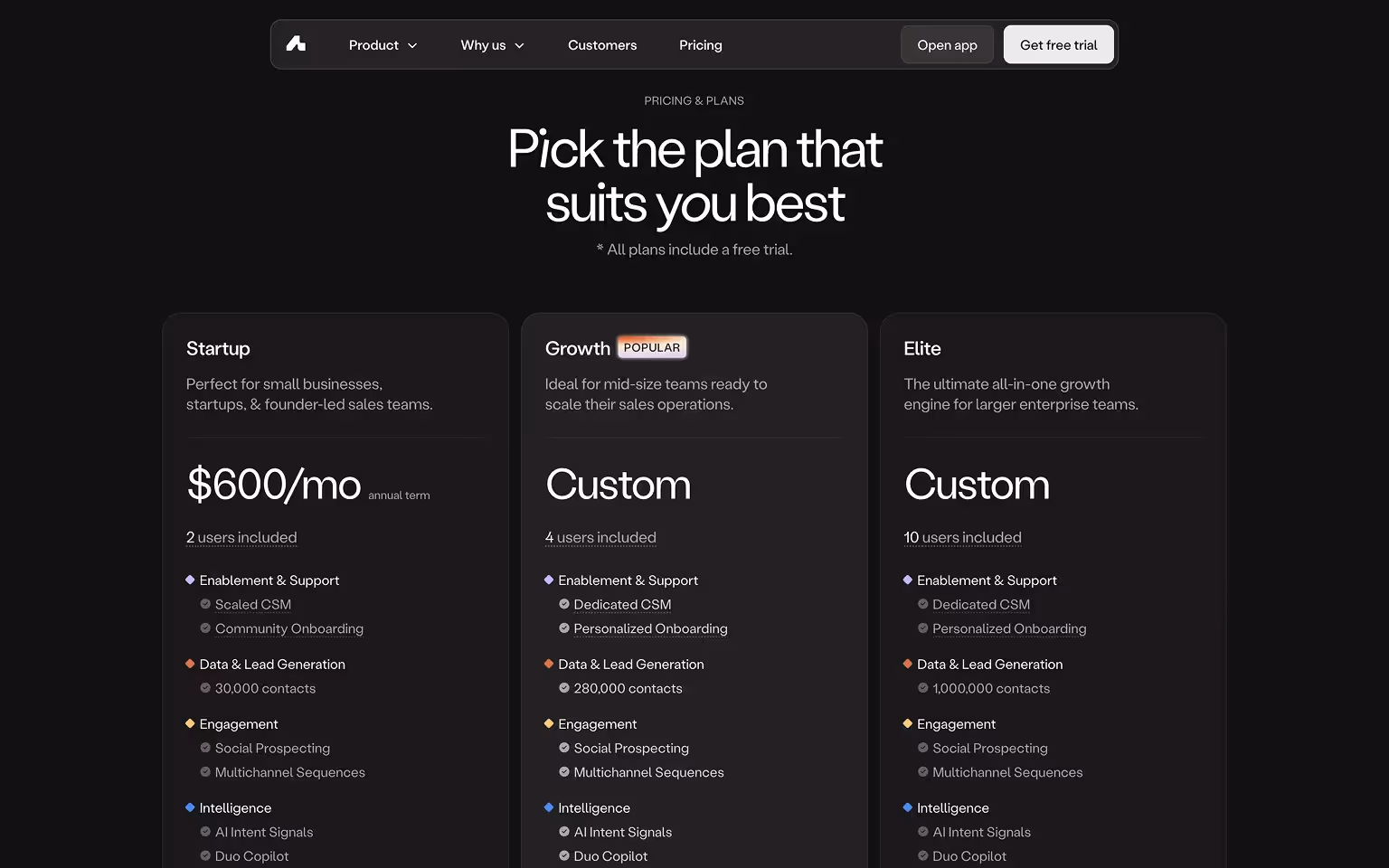Click the chevron arrow next to Product

[x=414, y=44]
